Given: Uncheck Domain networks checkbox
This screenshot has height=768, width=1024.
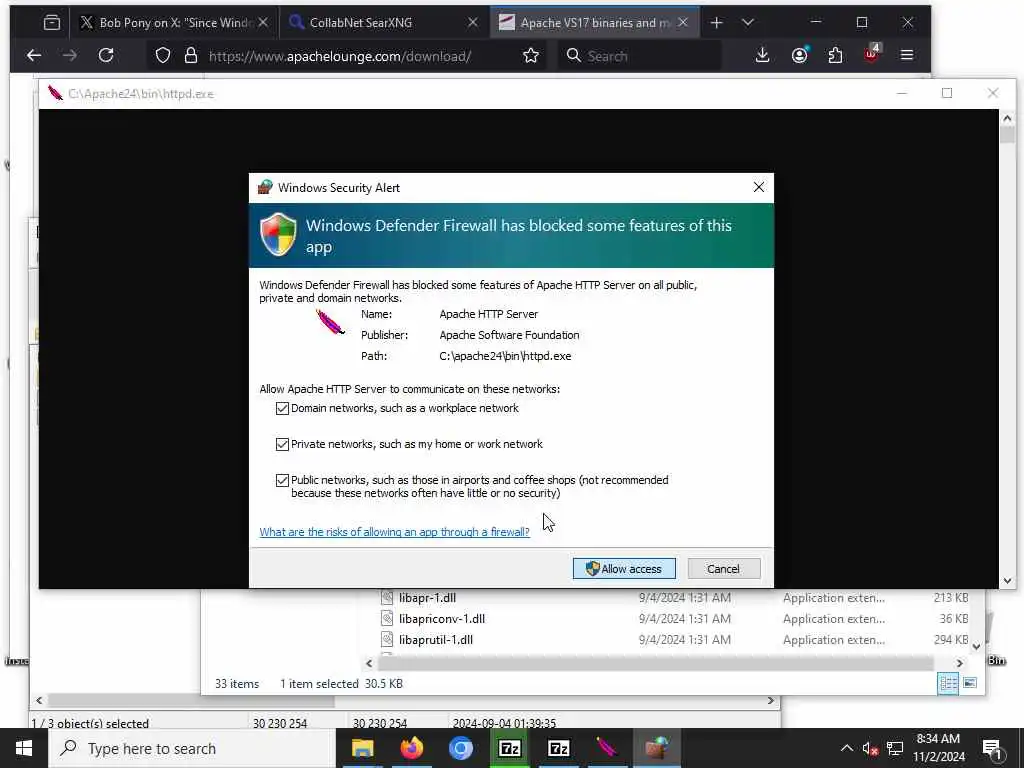Looking at the screenshot, I should tap(282, 409).
